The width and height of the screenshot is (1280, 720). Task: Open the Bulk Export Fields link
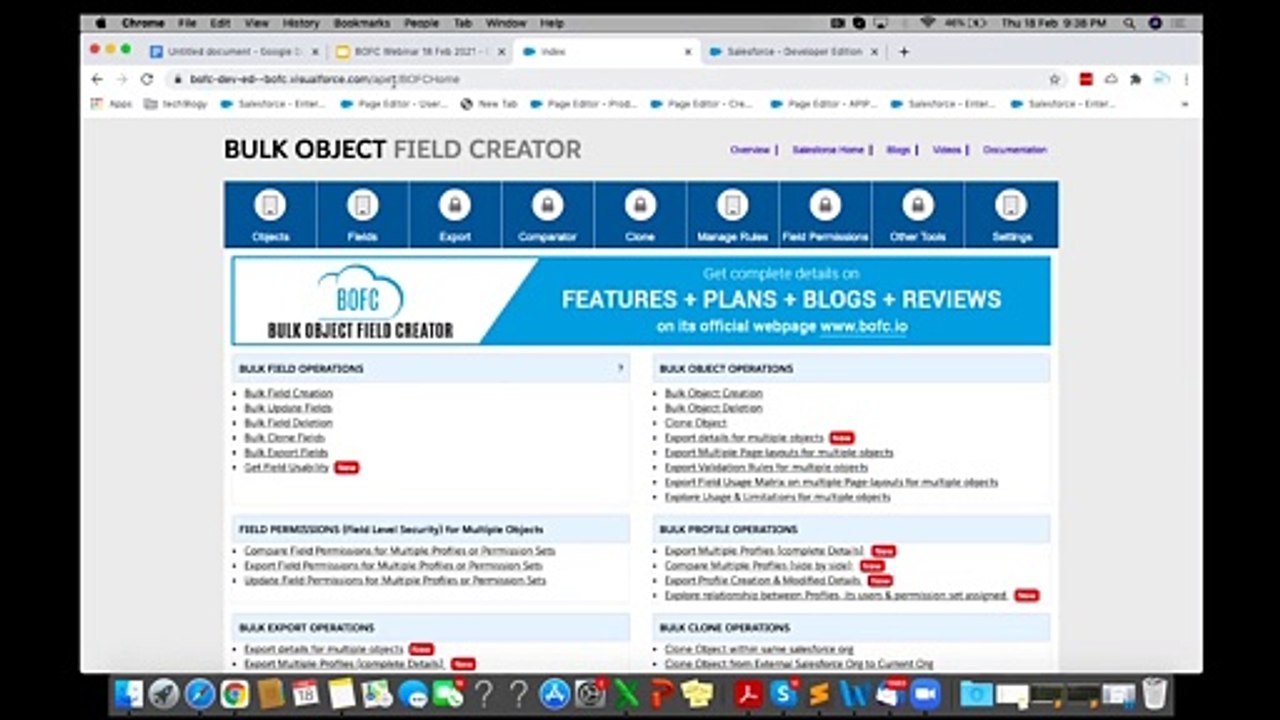click(x=285, y=453)
